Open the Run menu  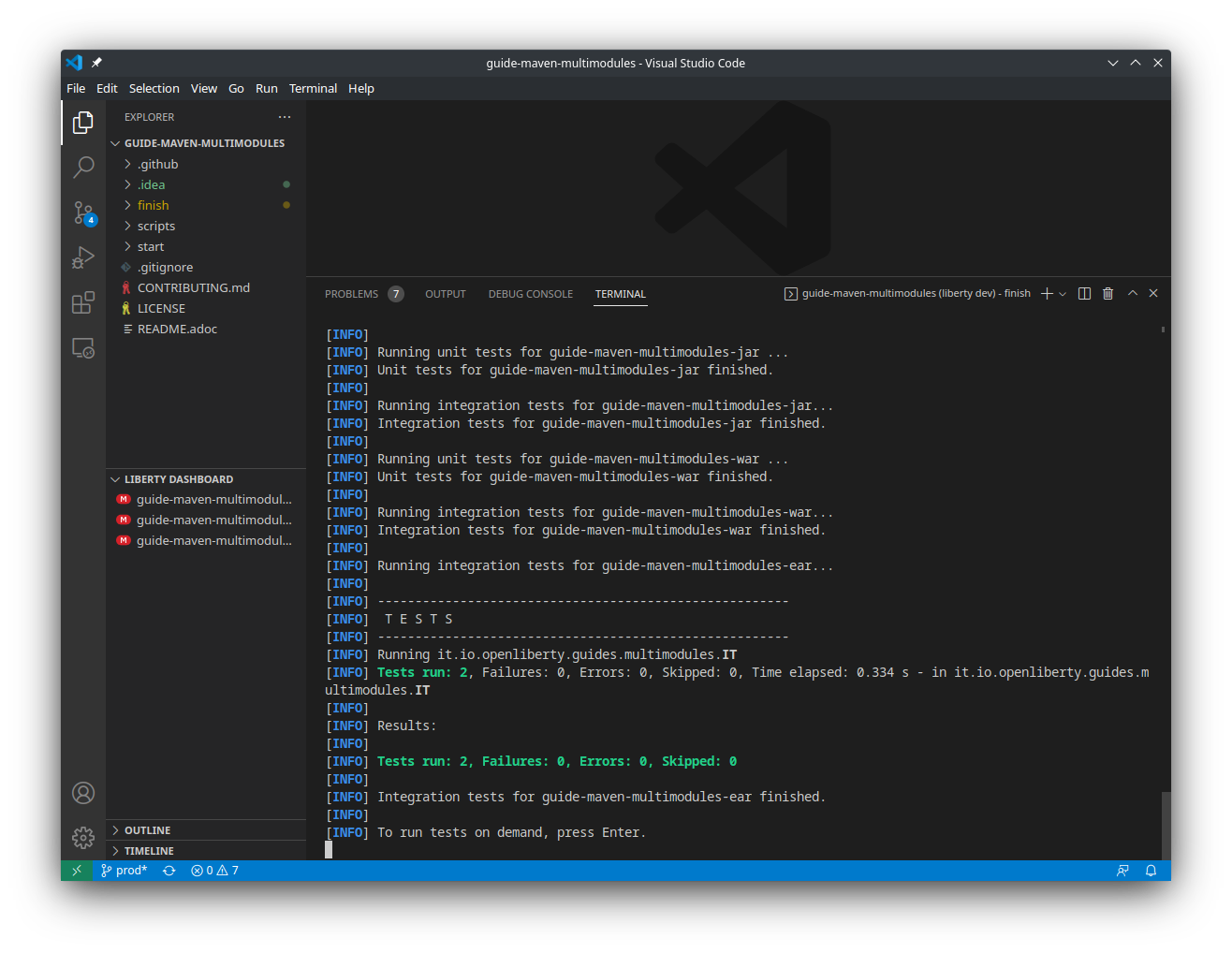pos(266,89)
